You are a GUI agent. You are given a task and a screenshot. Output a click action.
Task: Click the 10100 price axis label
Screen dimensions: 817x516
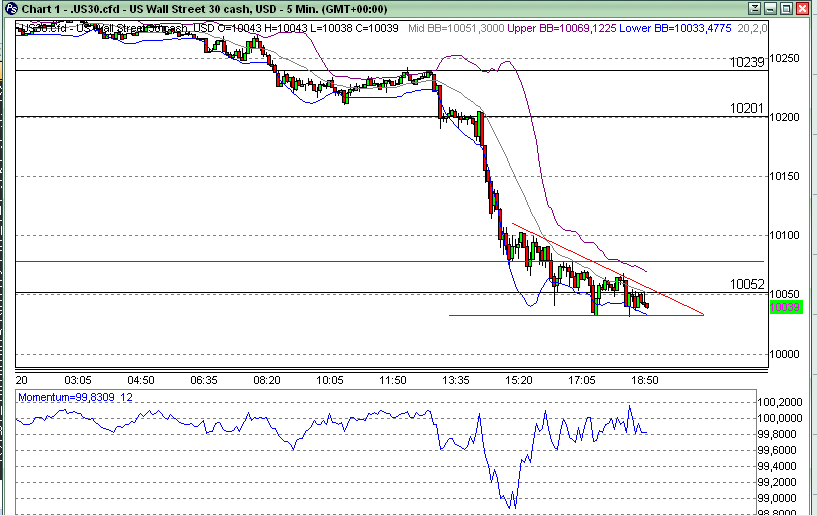(x=784, y=235)
